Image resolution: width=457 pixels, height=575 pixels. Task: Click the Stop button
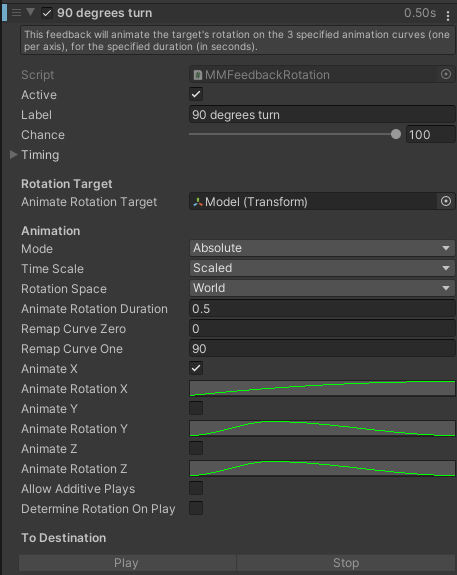346,563
